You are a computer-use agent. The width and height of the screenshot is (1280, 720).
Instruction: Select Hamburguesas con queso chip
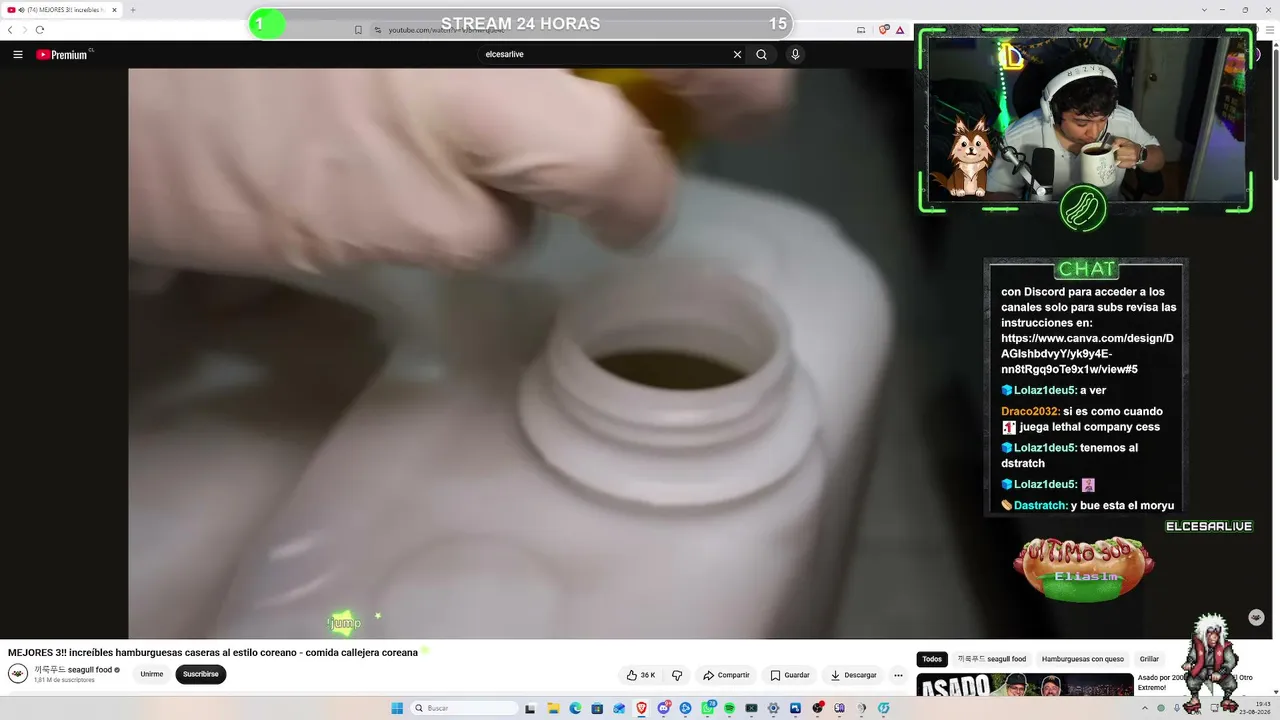[x=1083, y=659]
